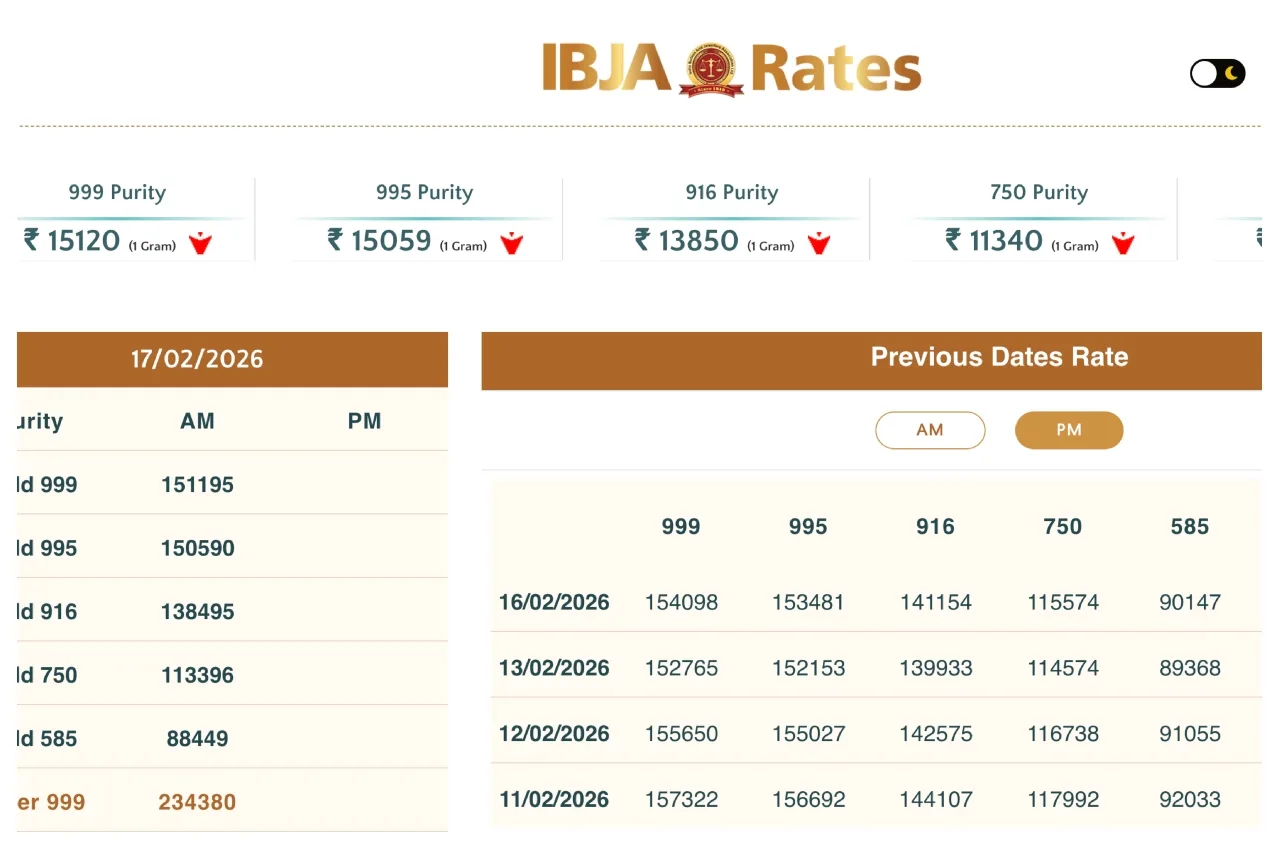
Task: Click the 16/02/2026 date row
Action: (554, 602)
